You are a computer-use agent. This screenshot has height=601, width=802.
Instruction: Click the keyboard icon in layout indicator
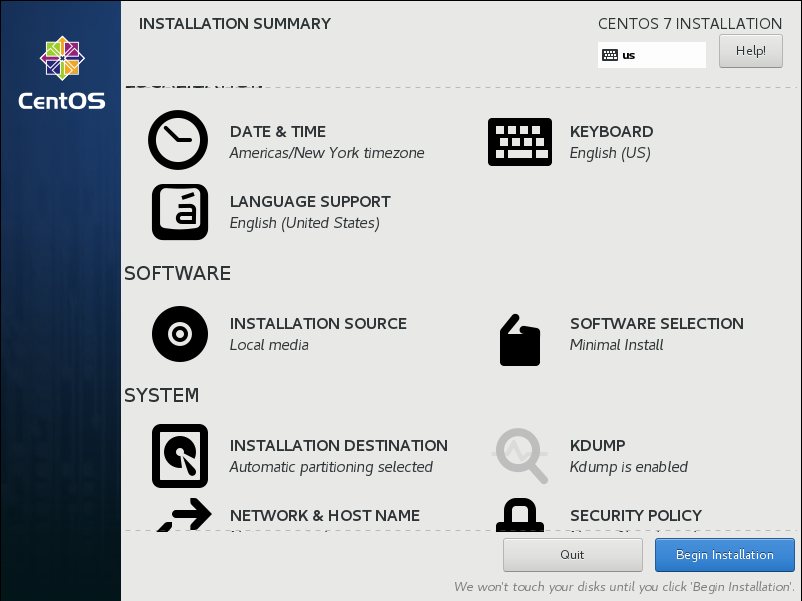[610, 55]
